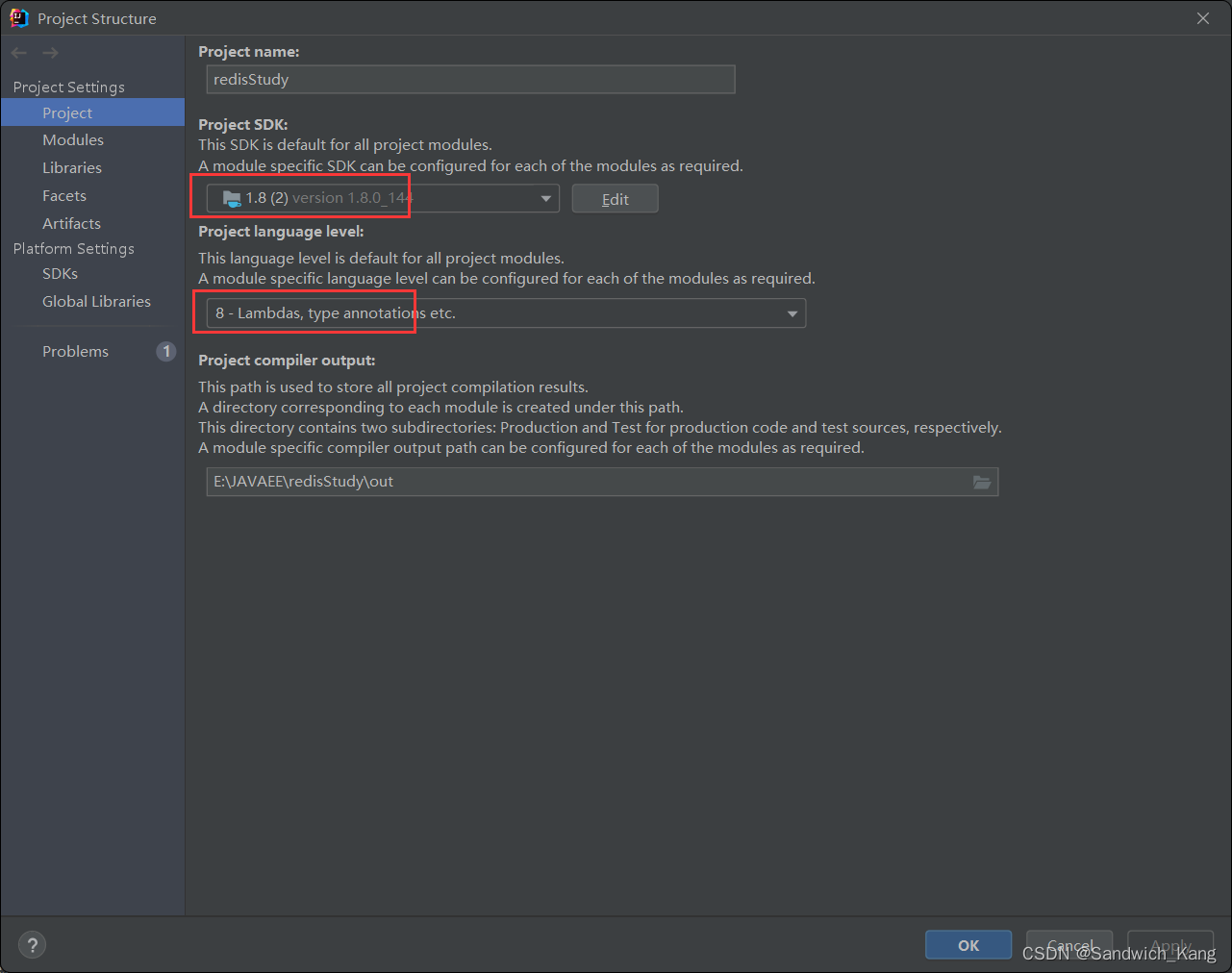Select Modules in the sidebar
Image resolution: width=1232 pixels, height=973 pixels.
[72, 139]
